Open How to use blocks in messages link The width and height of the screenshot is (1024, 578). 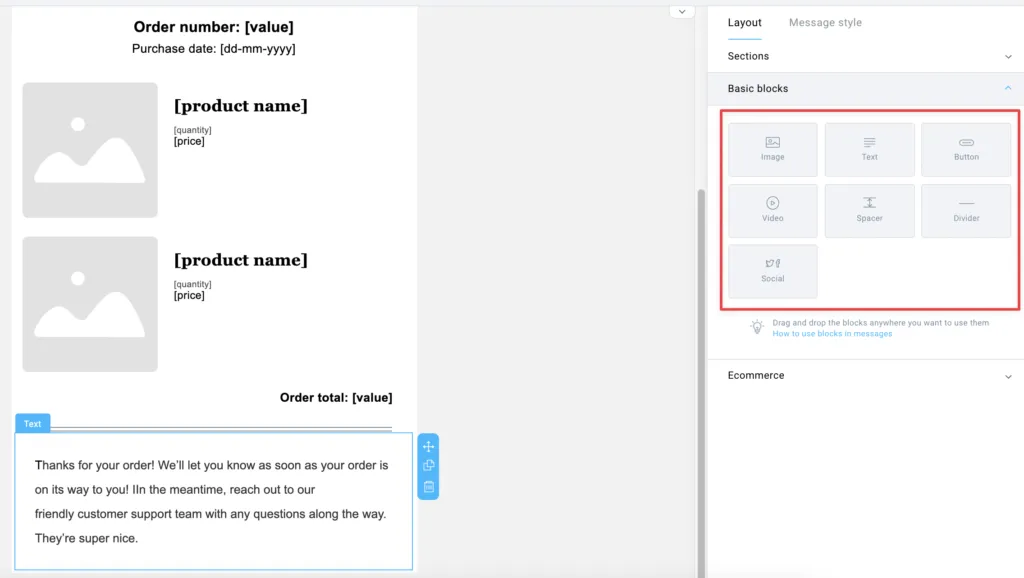832,334
